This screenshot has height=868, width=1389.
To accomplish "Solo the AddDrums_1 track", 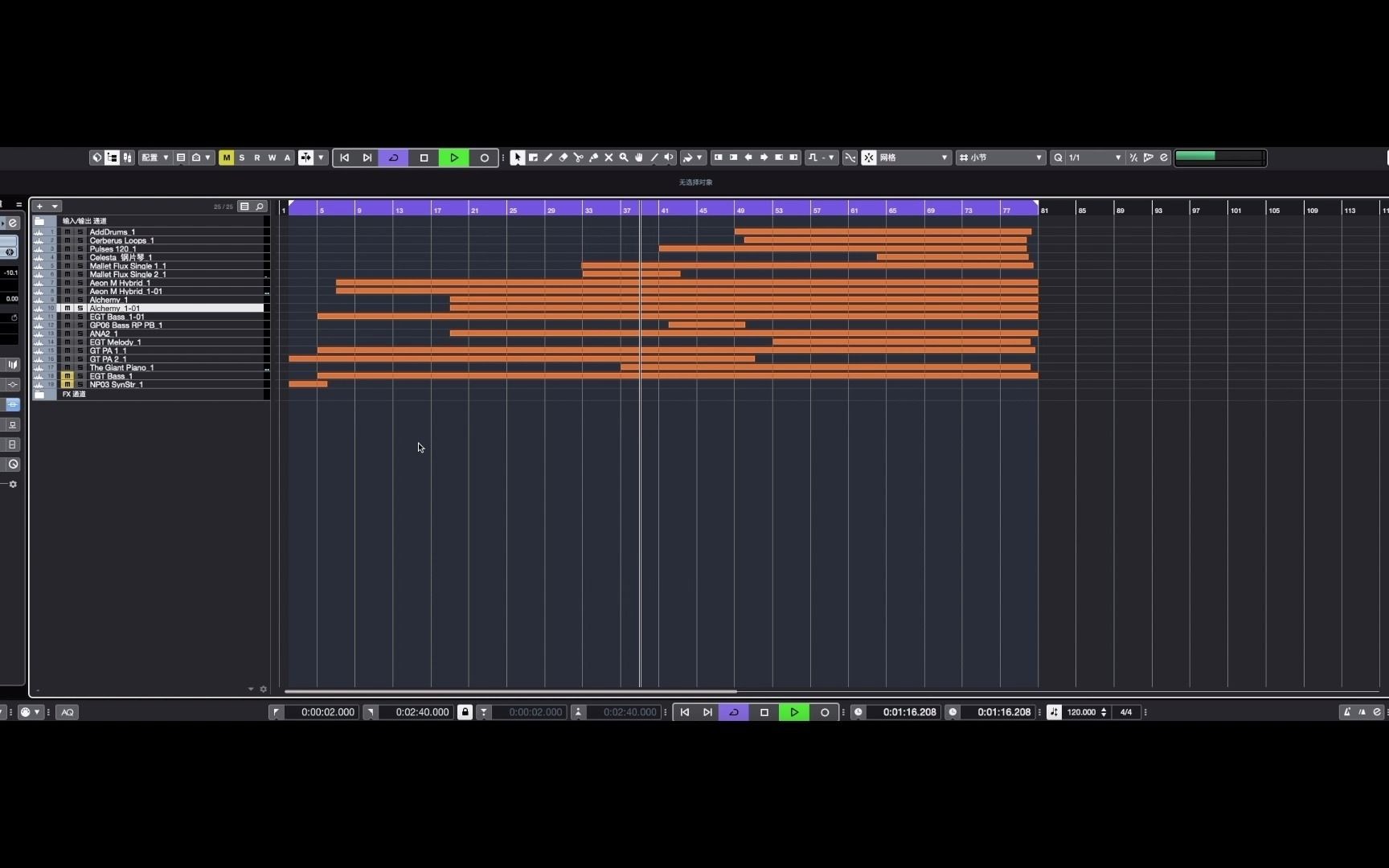I will [80, 231].
